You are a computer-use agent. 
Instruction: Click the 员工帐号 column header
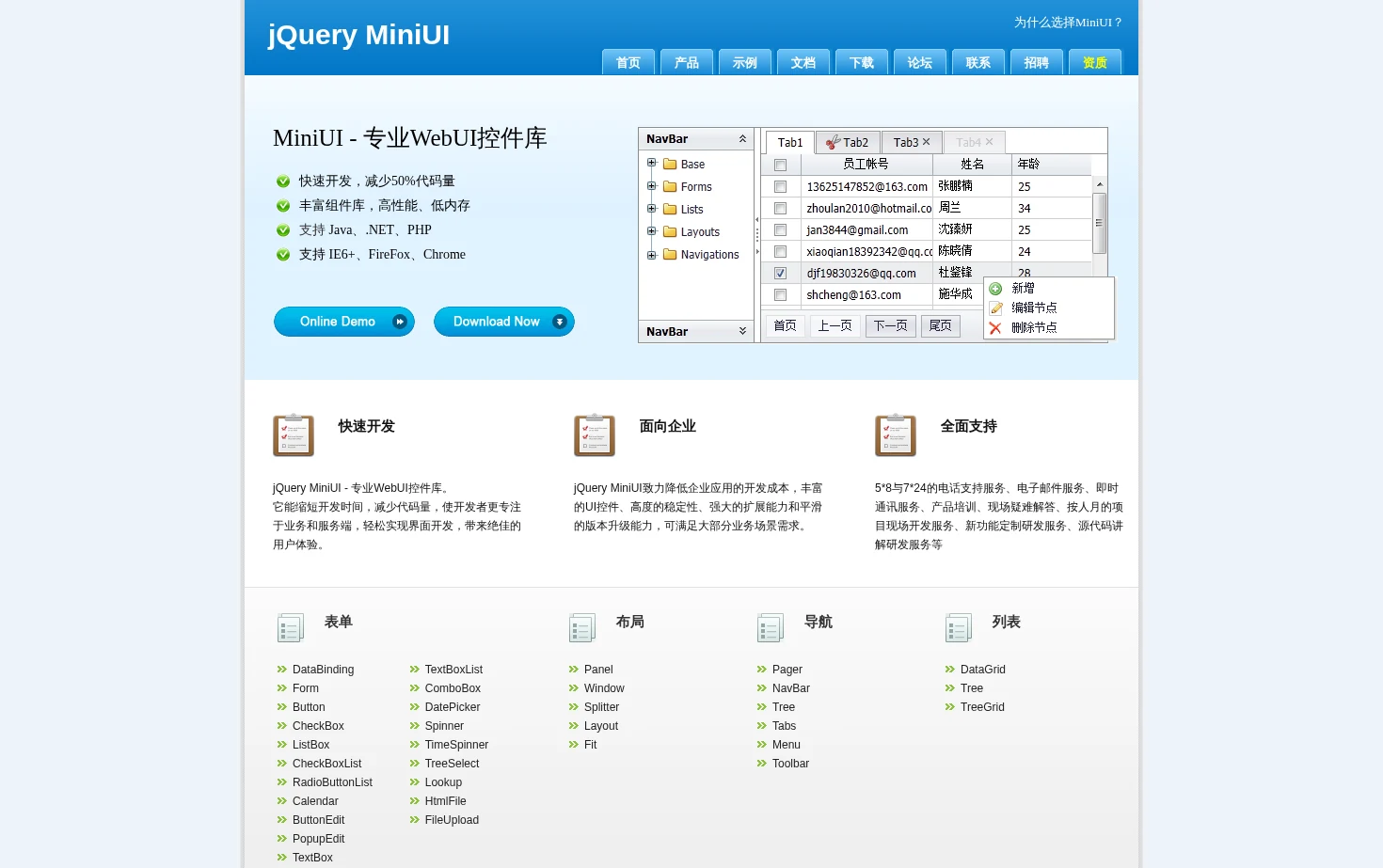(x=866, y=165)
